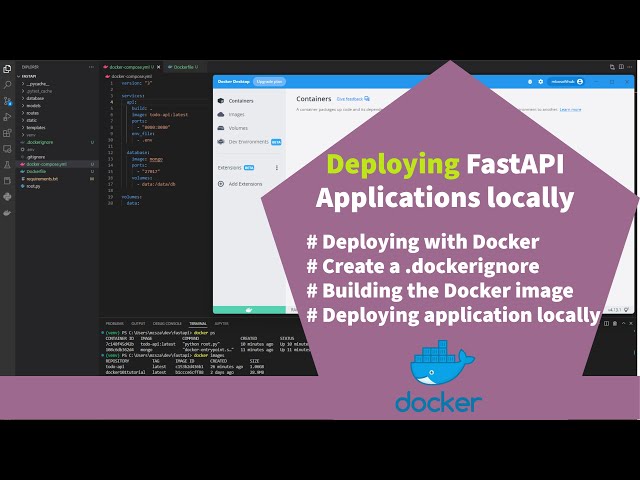Open Explorer panel more actions ellipsis
640x480 pixels.
(91, 67)
